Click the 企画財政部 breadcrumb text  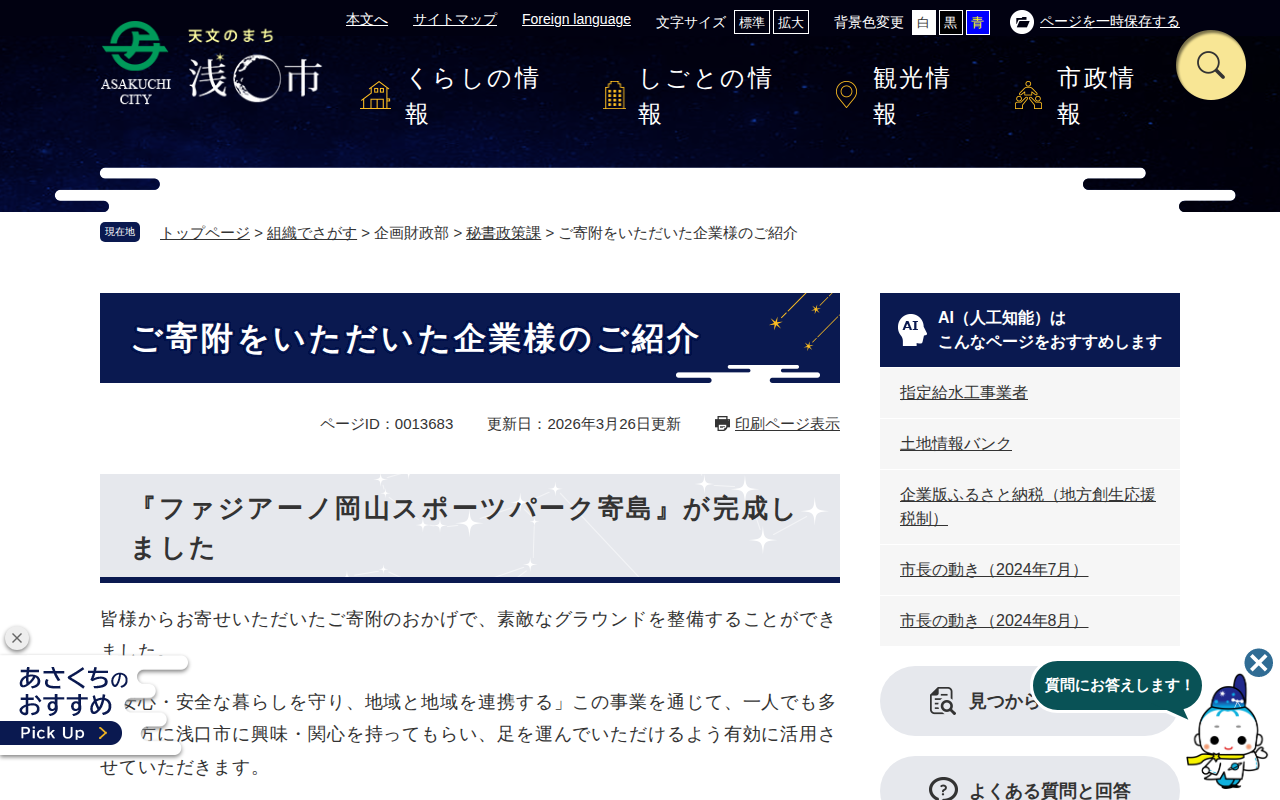[x=411, y=233]
